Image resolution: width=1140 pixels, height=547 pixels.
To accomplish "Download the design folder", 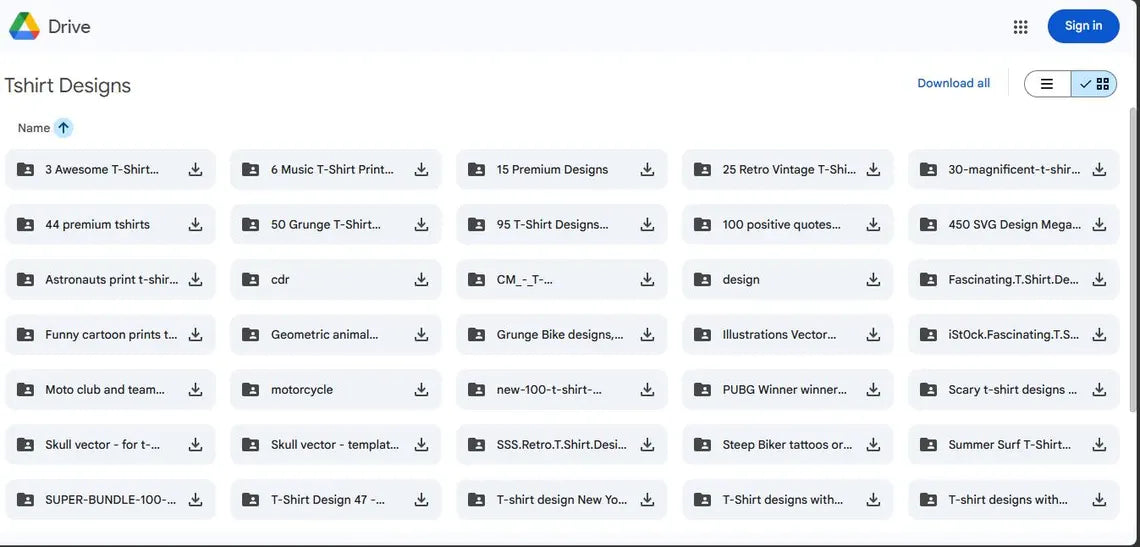I will click(873, 279).
